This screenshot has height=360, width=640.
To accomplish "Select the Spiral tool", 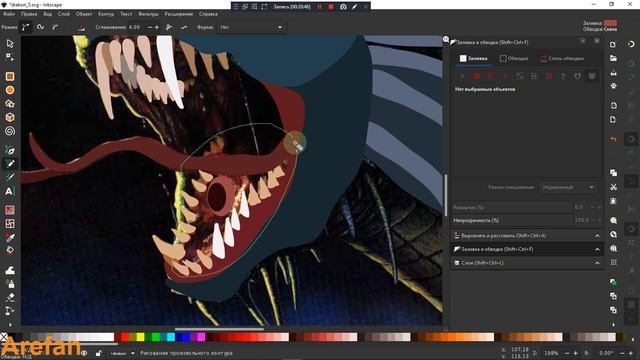I will pyautogui.click(x=10, y=131).
